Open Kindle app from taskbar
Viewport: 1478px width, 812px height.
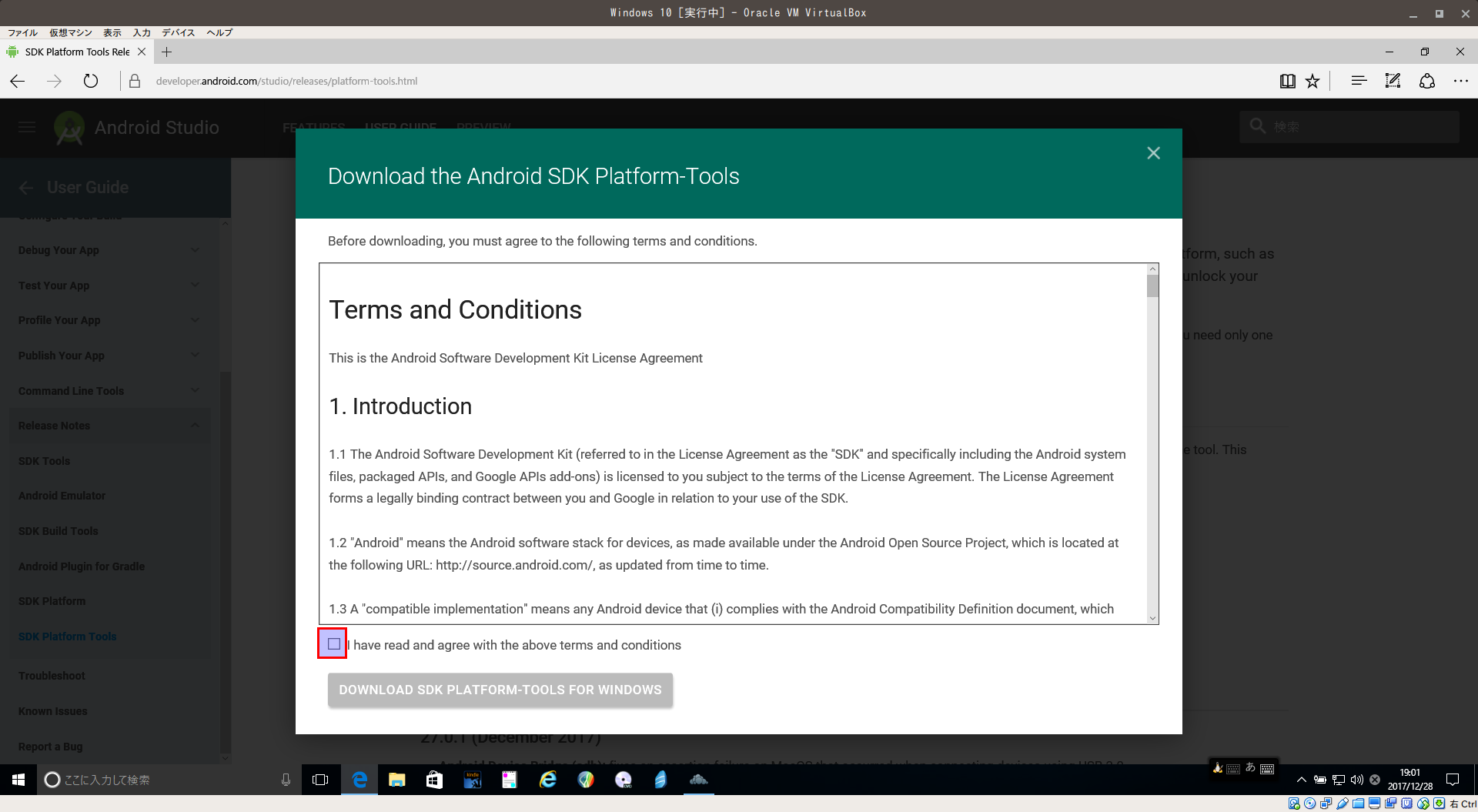point(472,780)
